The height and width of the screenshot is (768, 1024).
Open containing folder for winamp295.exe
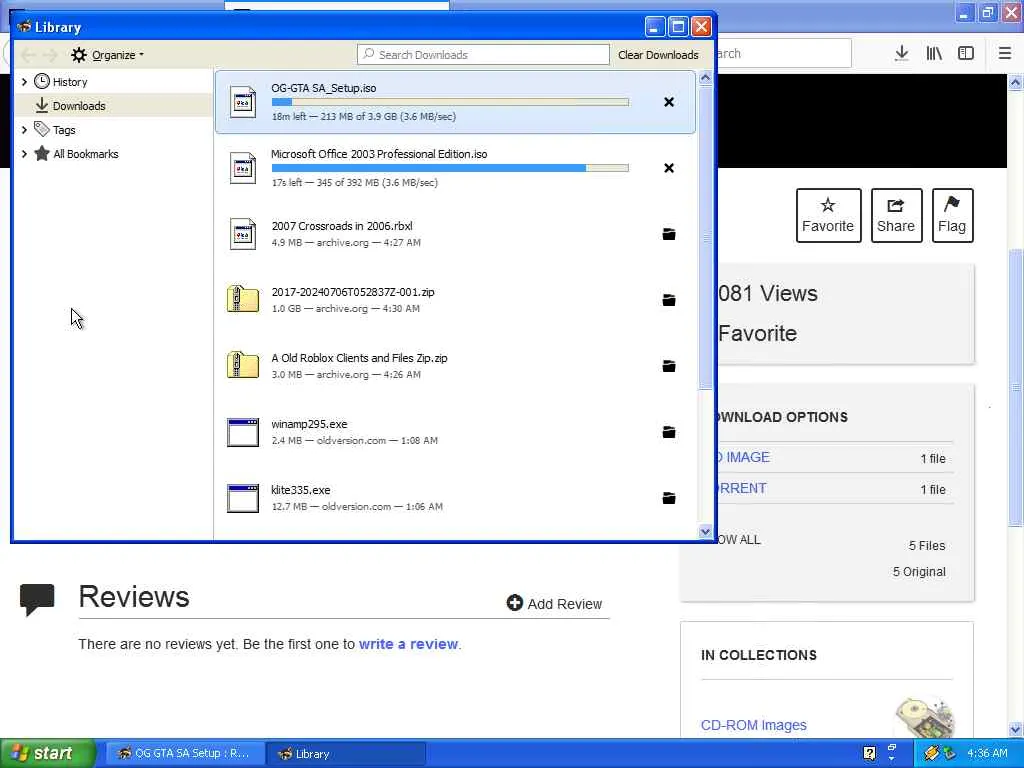[x=669, y=432]
